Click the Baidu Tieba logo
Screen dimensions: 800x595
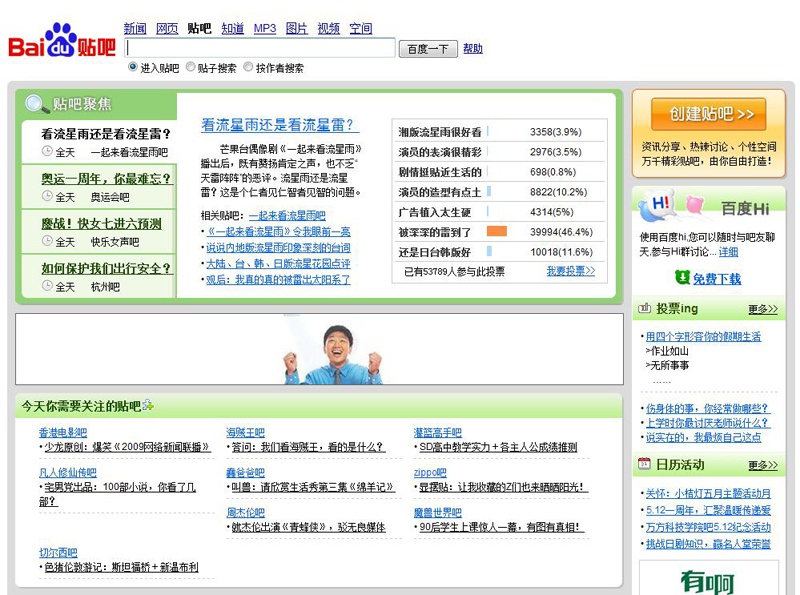(x=62, y=41)
